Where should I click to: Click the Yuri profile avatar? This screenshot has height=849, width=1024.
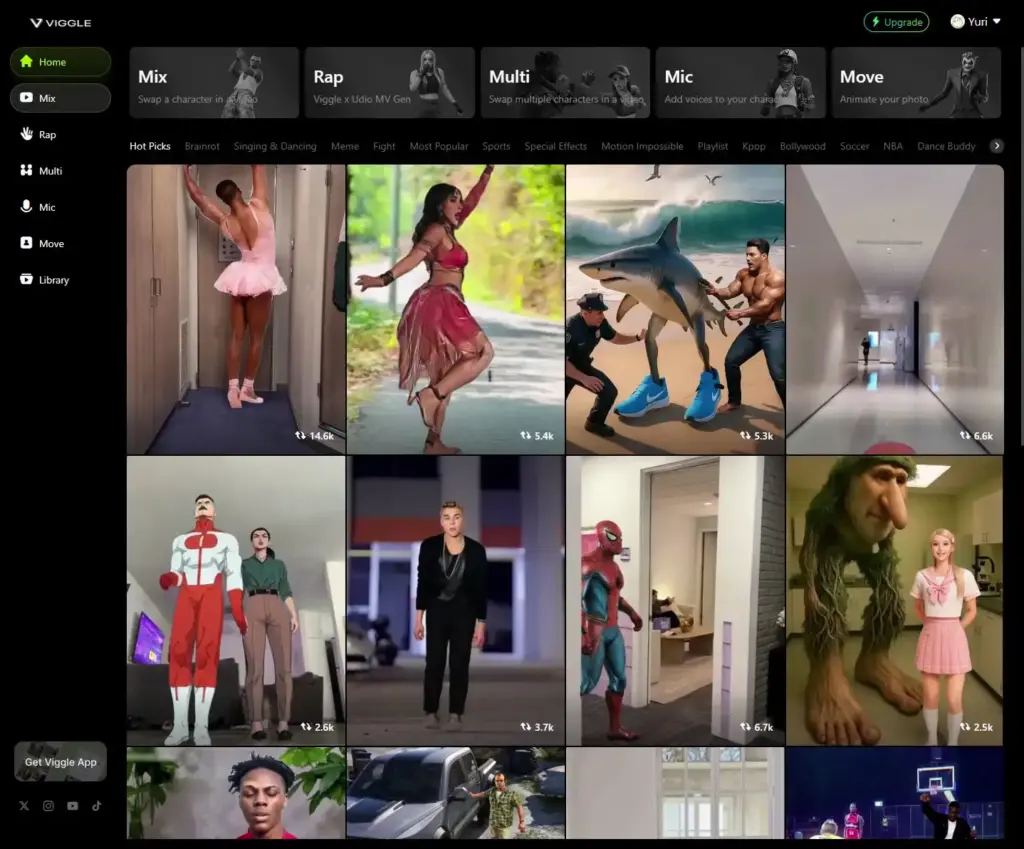[957, 22]
